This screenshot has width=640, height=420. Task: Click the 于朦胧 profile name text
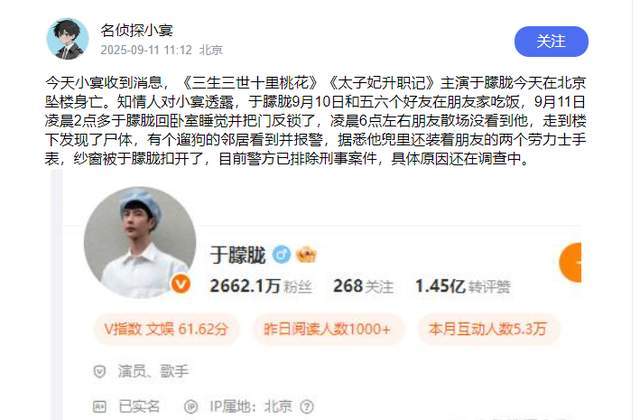pyautogui.click(x=238, y=255)
